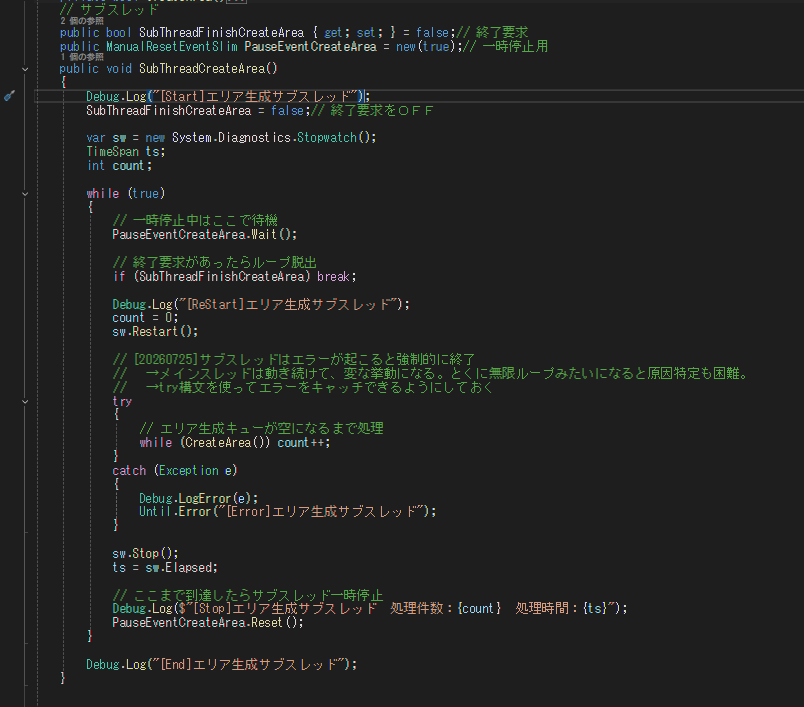The image size is (804, 707).
Task: Click 'sw.Restart()' call
Action: [x=154, y=332]
